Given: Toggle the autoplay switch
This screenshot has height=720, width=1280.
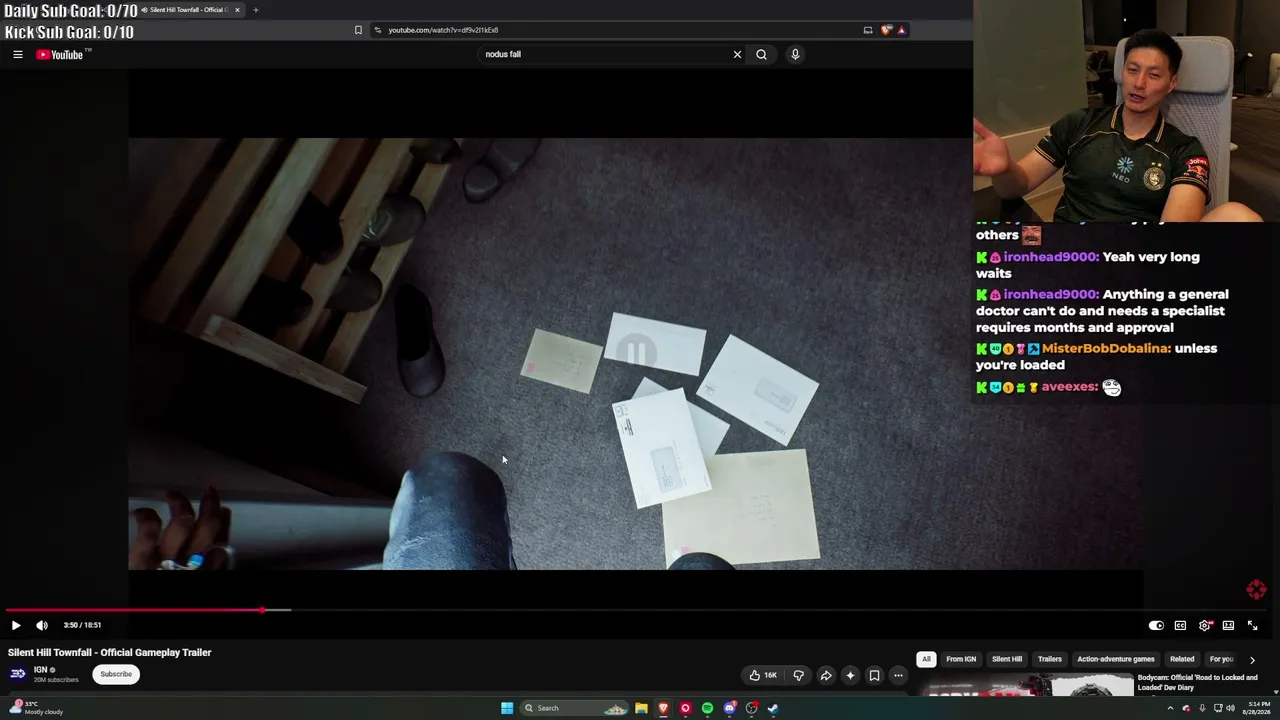Looking at the screenshot, I should 1156,625.
